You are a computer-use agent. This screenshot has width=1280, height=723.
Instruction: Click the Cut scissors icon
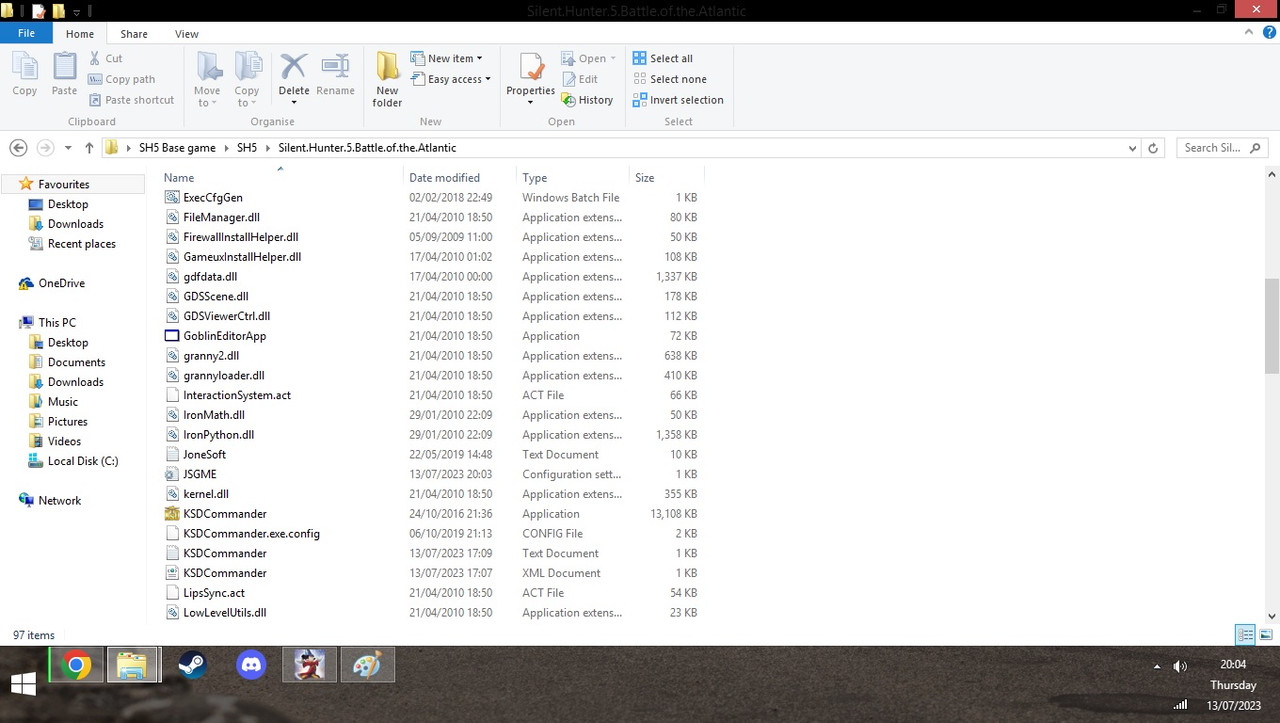pyautogui.click(x=95, y=58)
